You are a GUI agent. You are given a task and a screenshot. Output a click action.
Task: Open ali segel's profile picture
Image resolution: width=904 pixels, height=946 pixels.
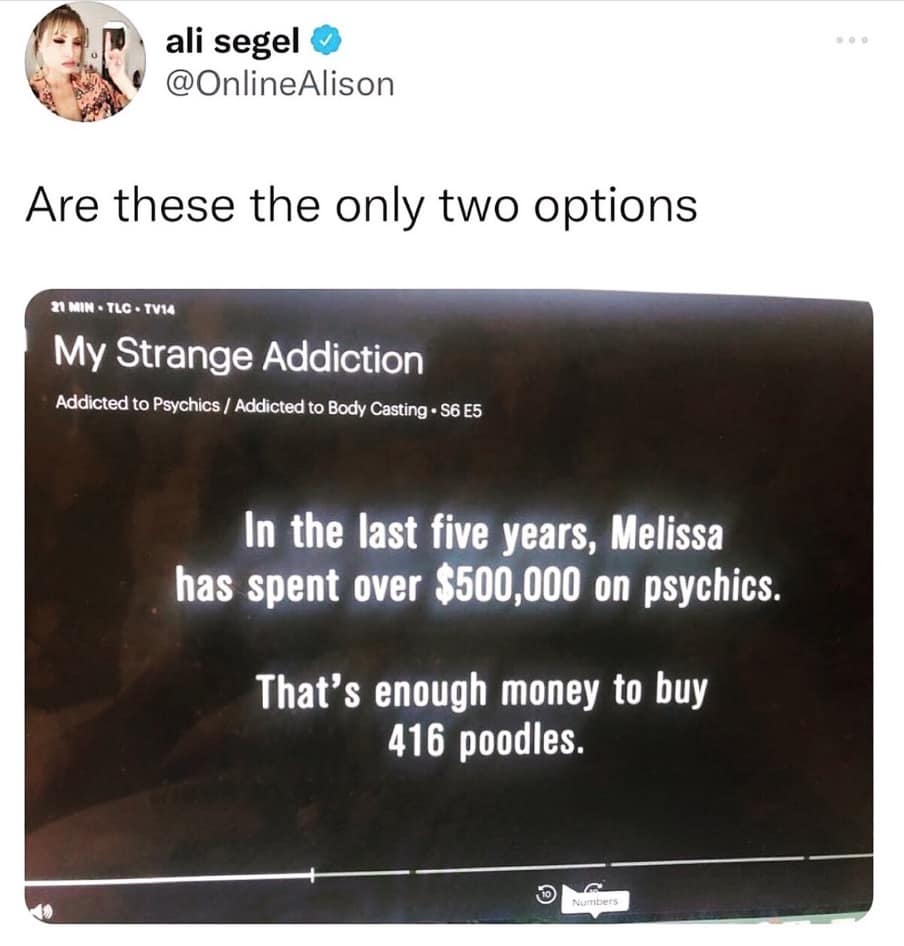85,62
